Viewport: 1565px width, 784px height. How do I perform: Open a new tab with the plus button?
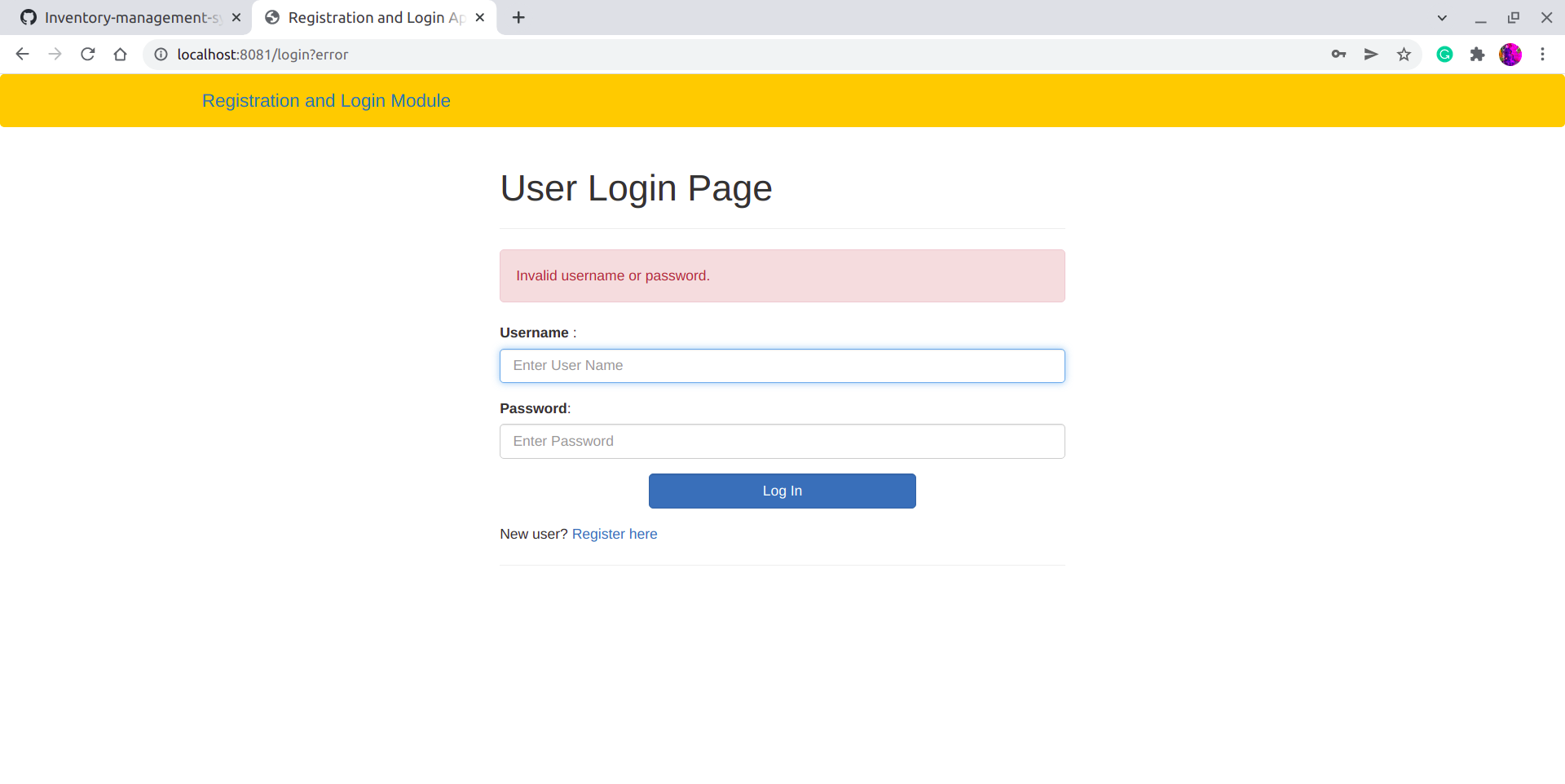(x=518, y=17)
